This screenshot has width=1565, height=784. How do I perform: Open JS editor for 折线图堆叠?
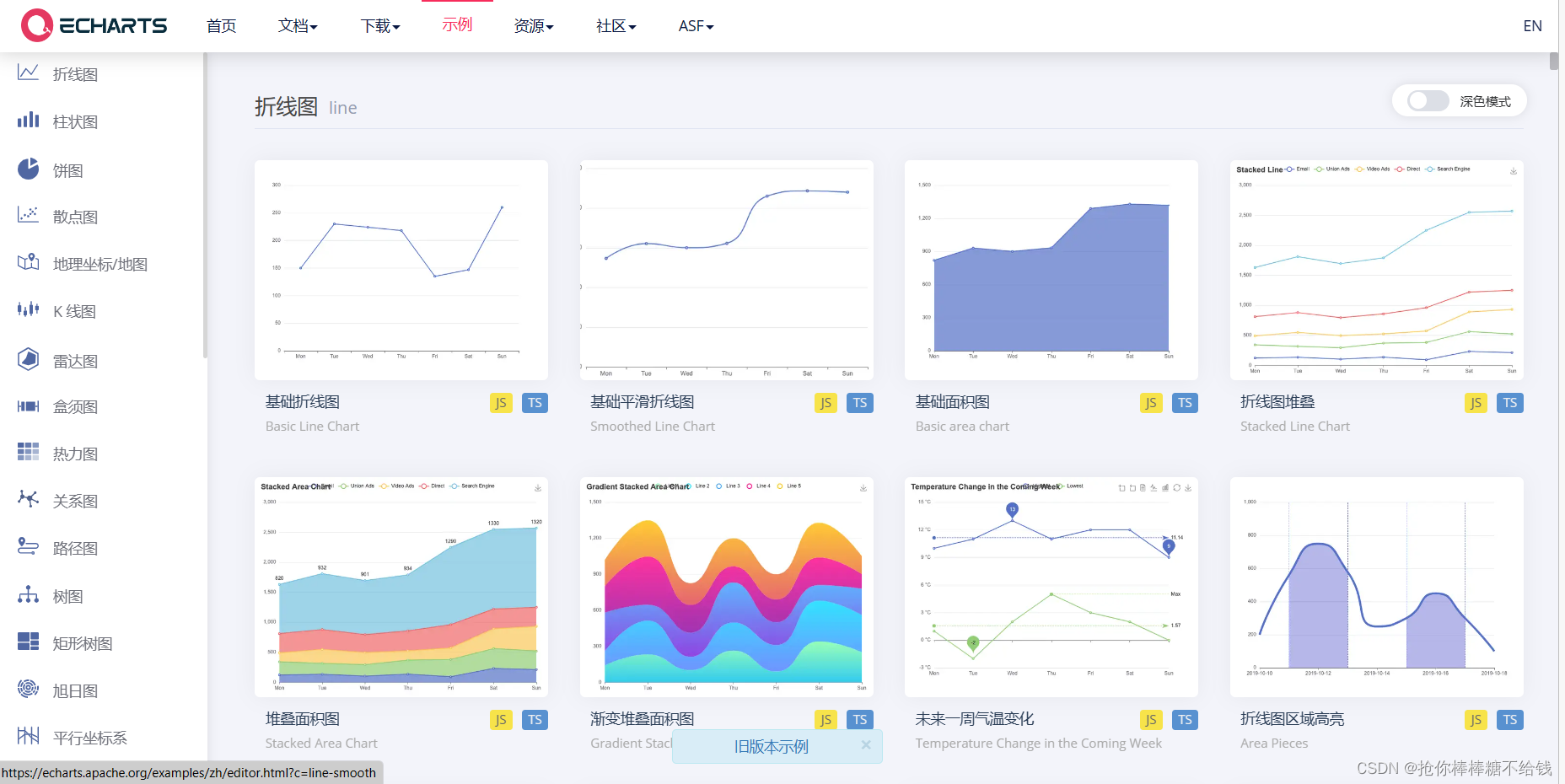pyautogui.click(x=1476, y=403)
